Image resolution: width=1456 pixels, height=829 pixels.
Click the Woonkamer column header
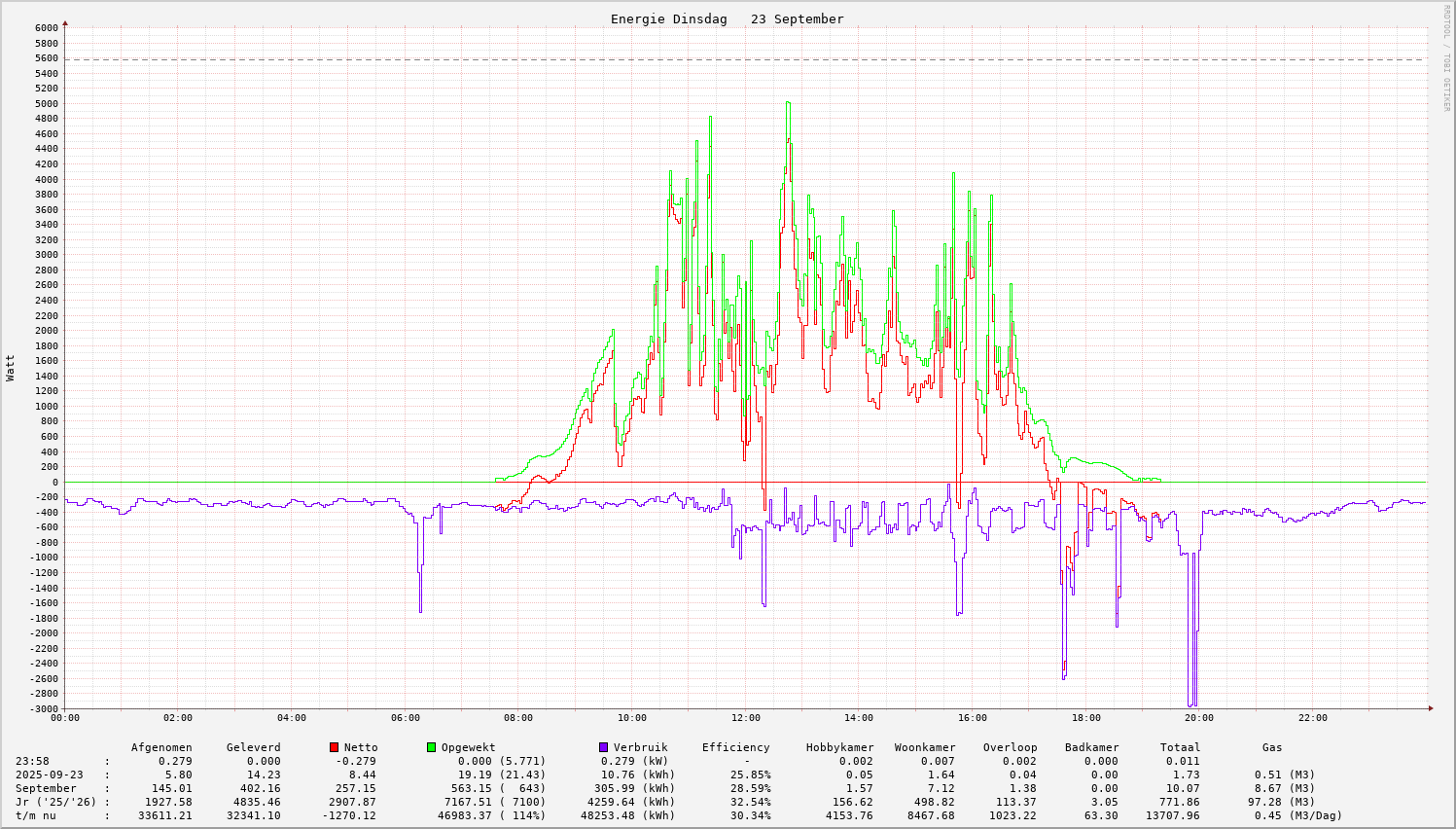tap(925, 747)
